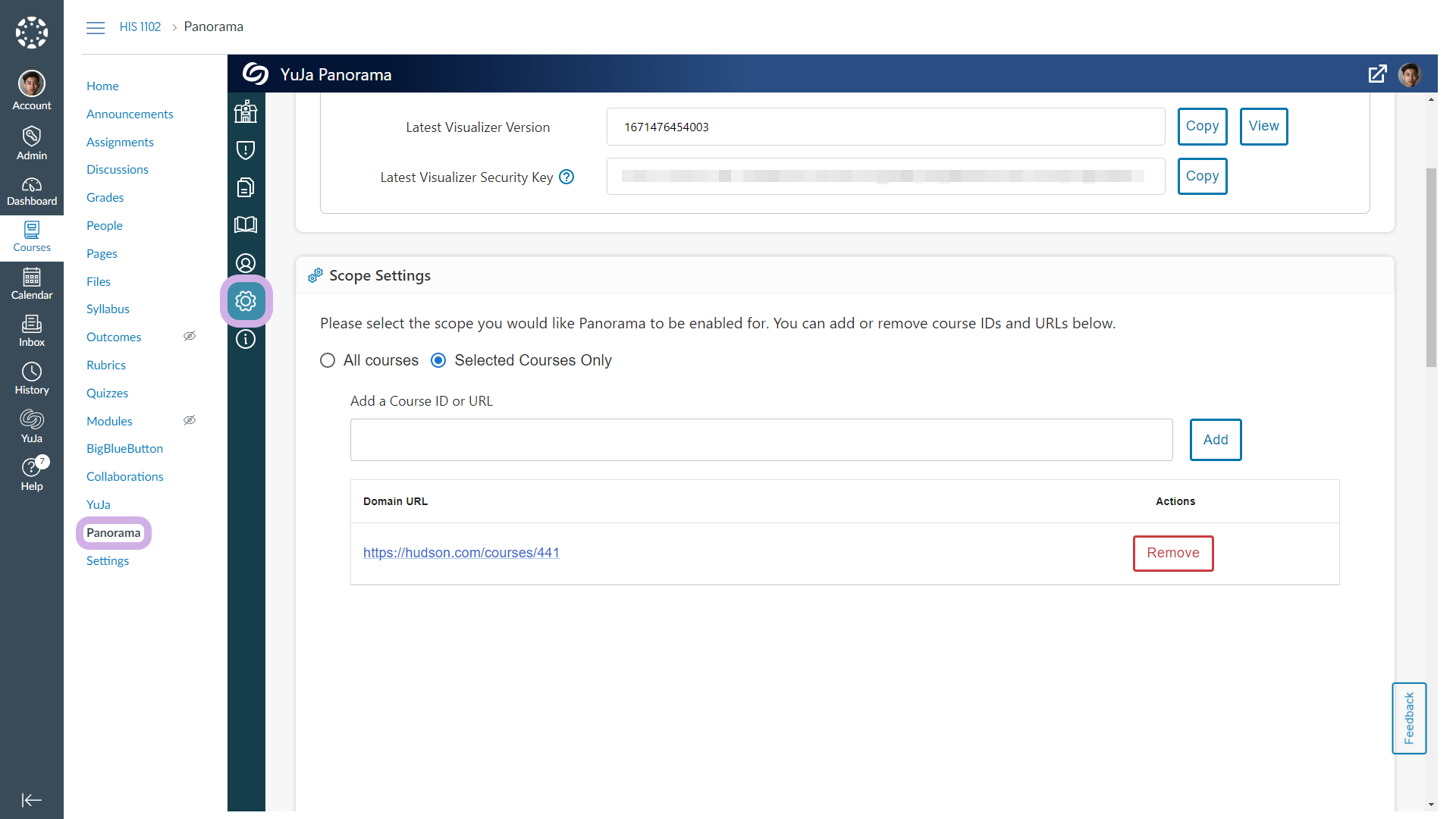Open Home in course menu
This screenshot has width=1456, height=819.
102,86
